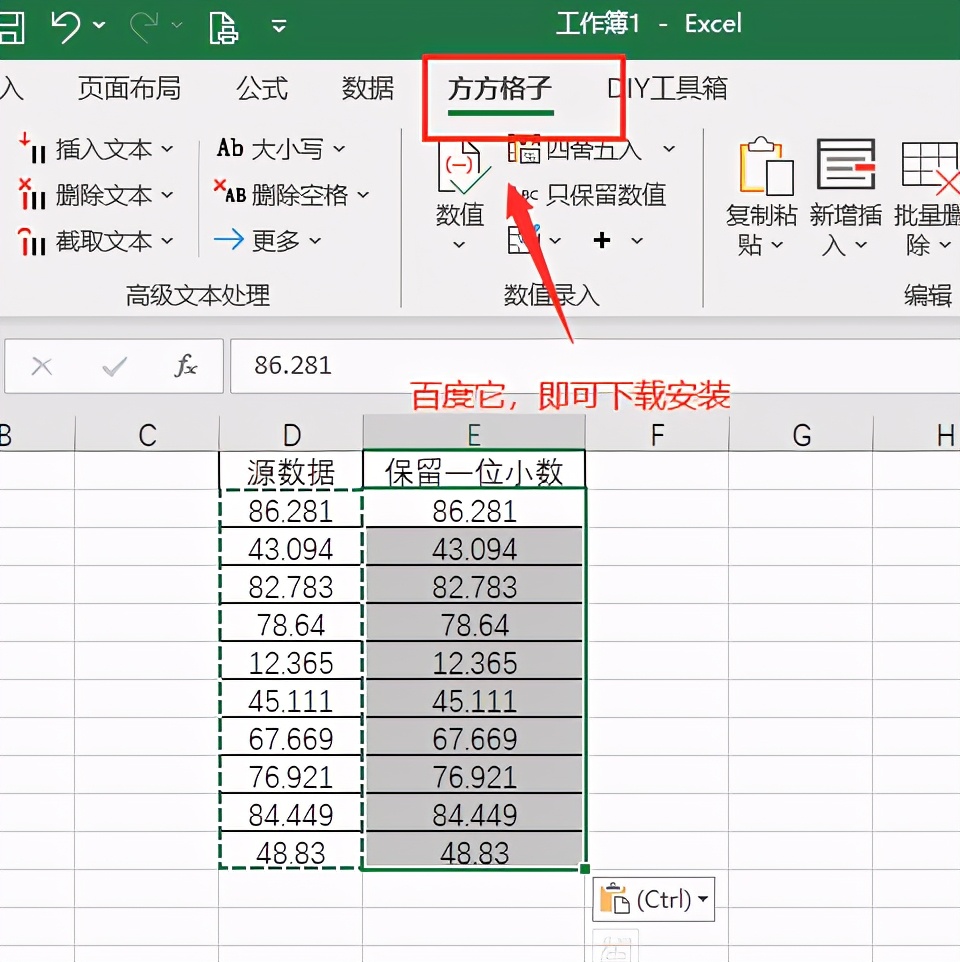Select the 插入文本 tool
Image resolution: width=960 pixels, height=962 pixels.
85,148
